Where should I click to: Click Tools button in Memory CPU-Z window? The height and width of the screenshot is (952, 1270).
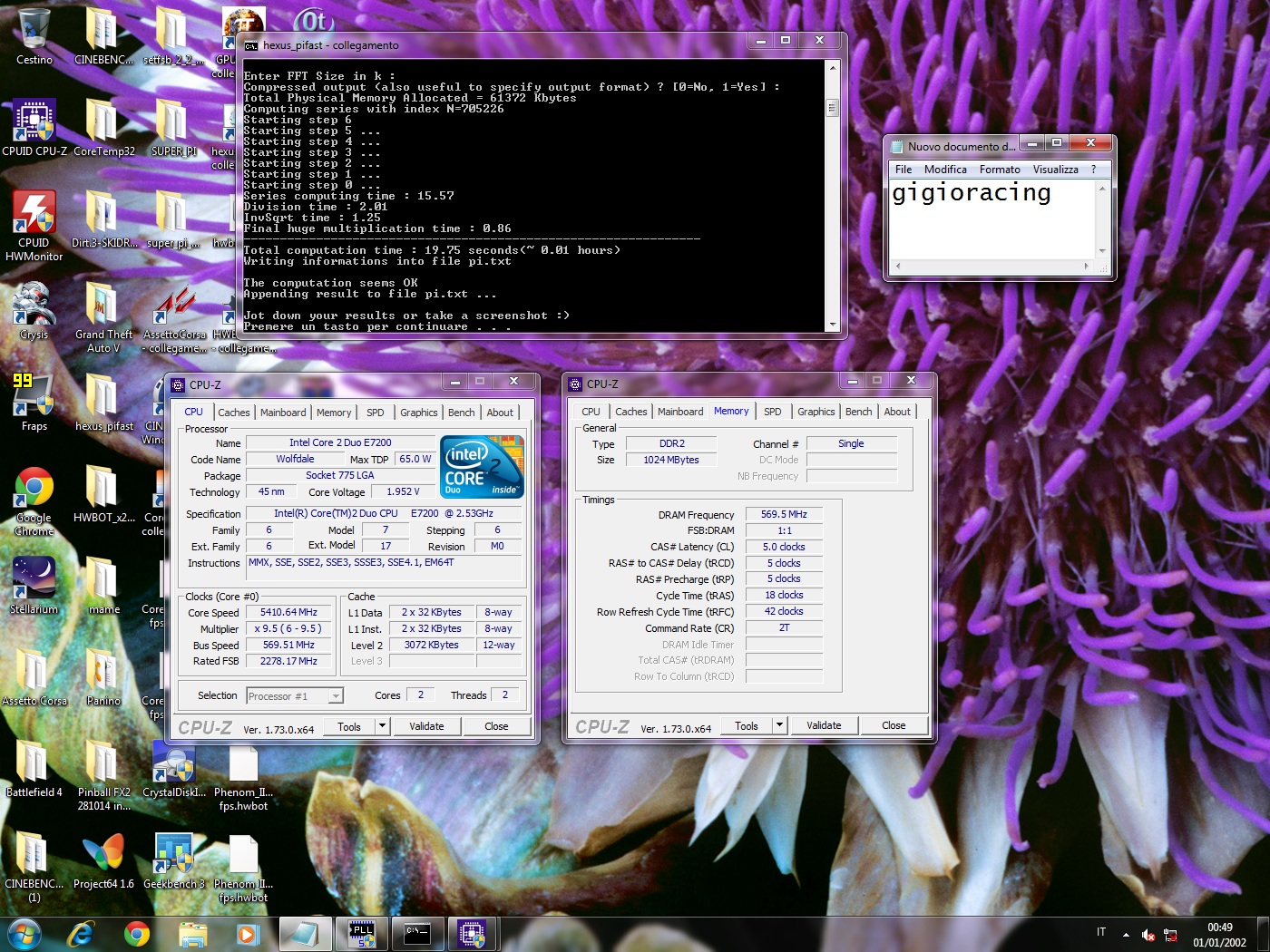coord(747,725)
